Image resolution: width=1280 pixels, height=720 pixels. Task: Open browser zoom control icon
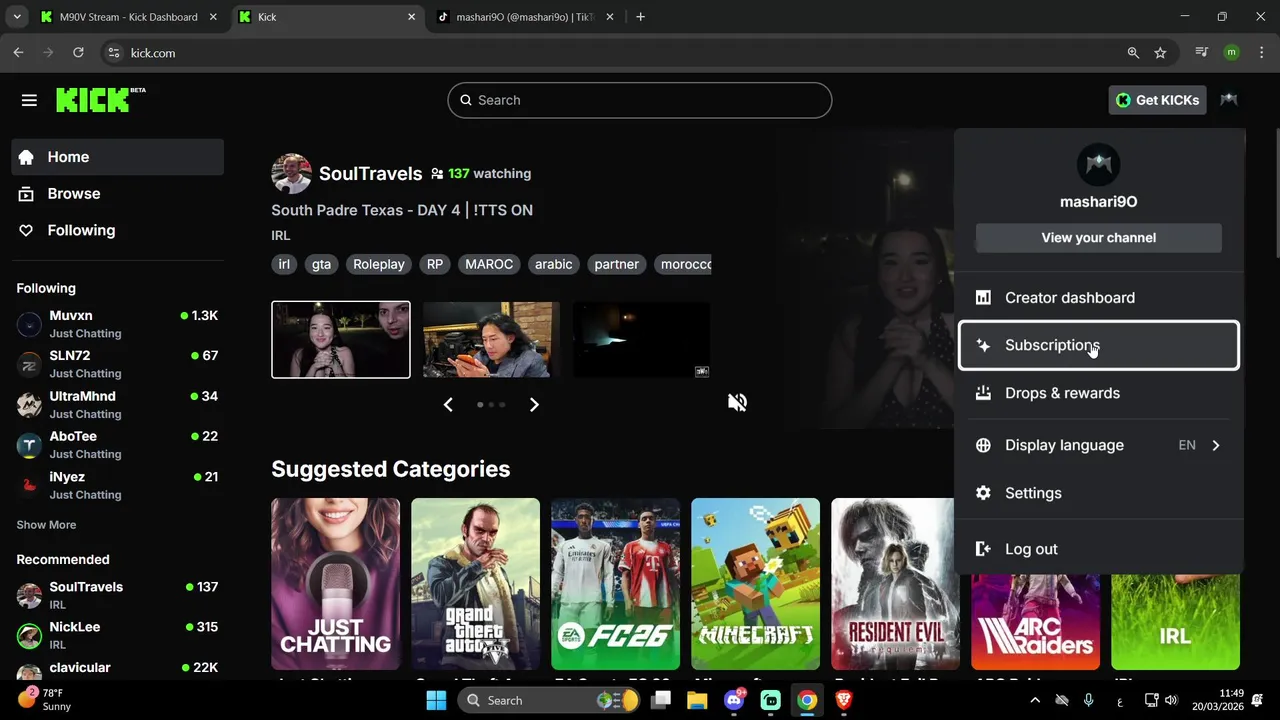(x=1133, y=53)
